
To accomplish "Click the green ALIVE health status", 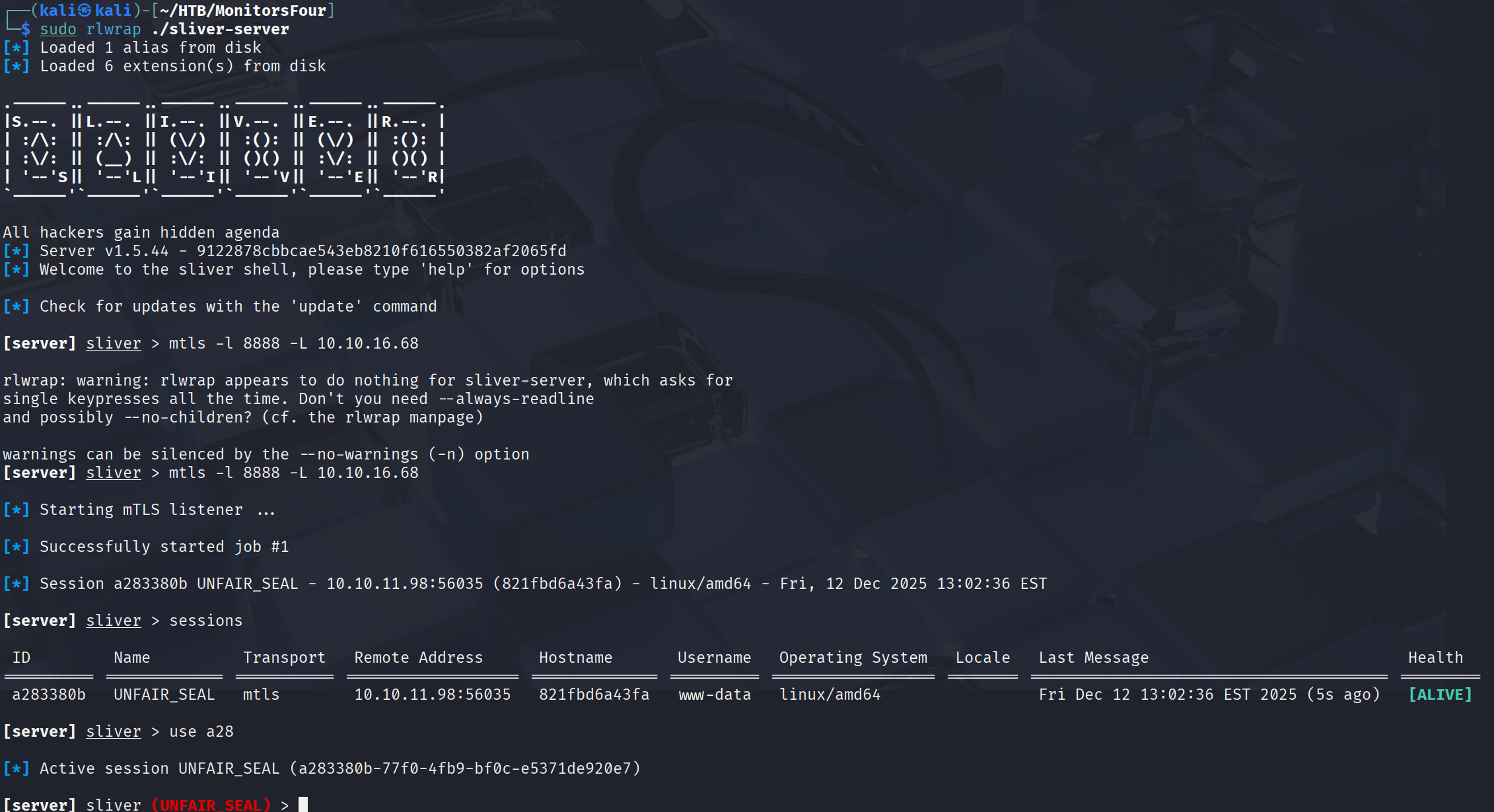I will pos(1440,694).
